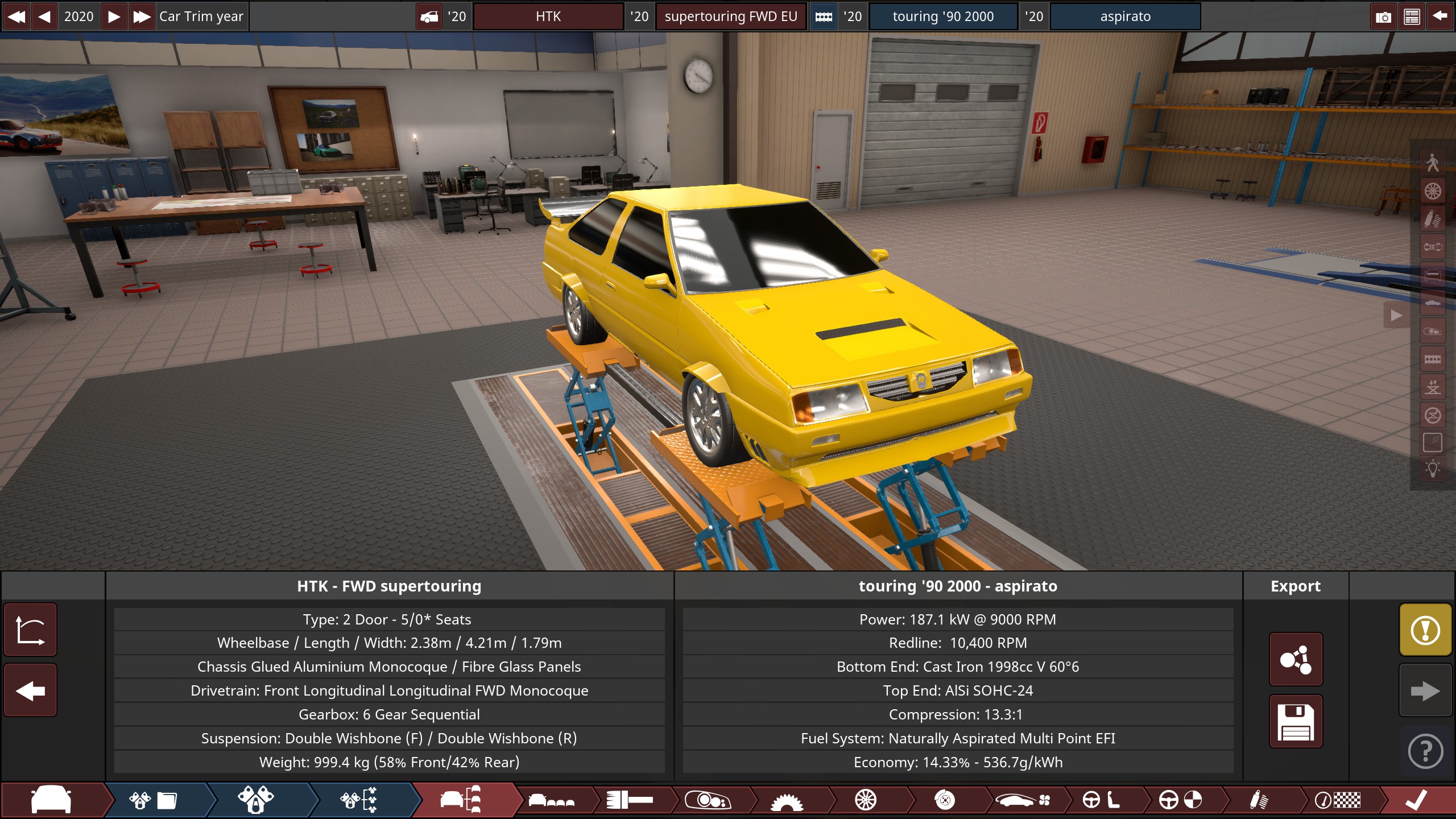This screenshot has height=819, width=1456.
Task: Click the engine block icon in the top bar
Action: tap(824, 16)
